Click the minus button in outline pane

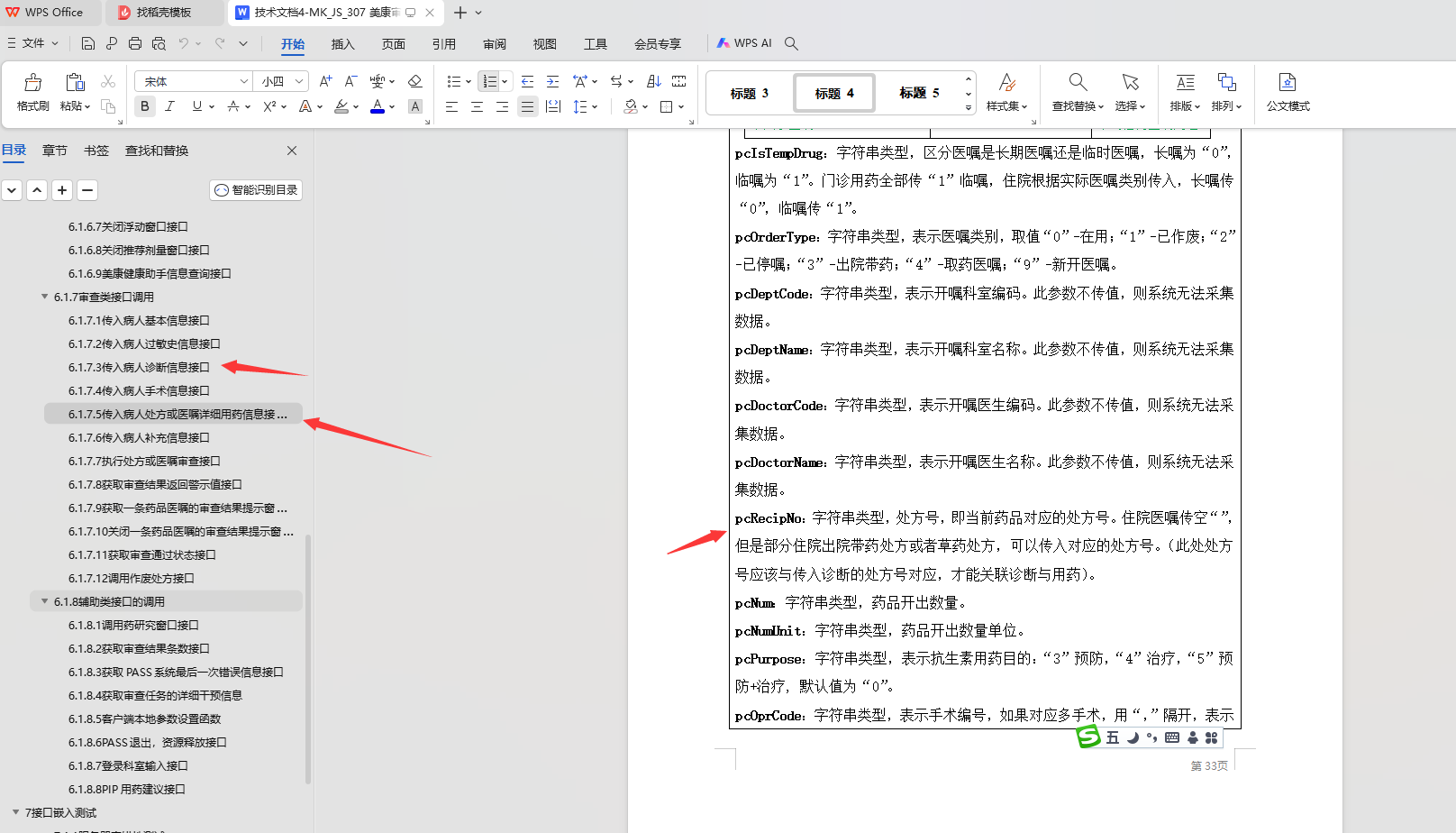pos(87,190)
